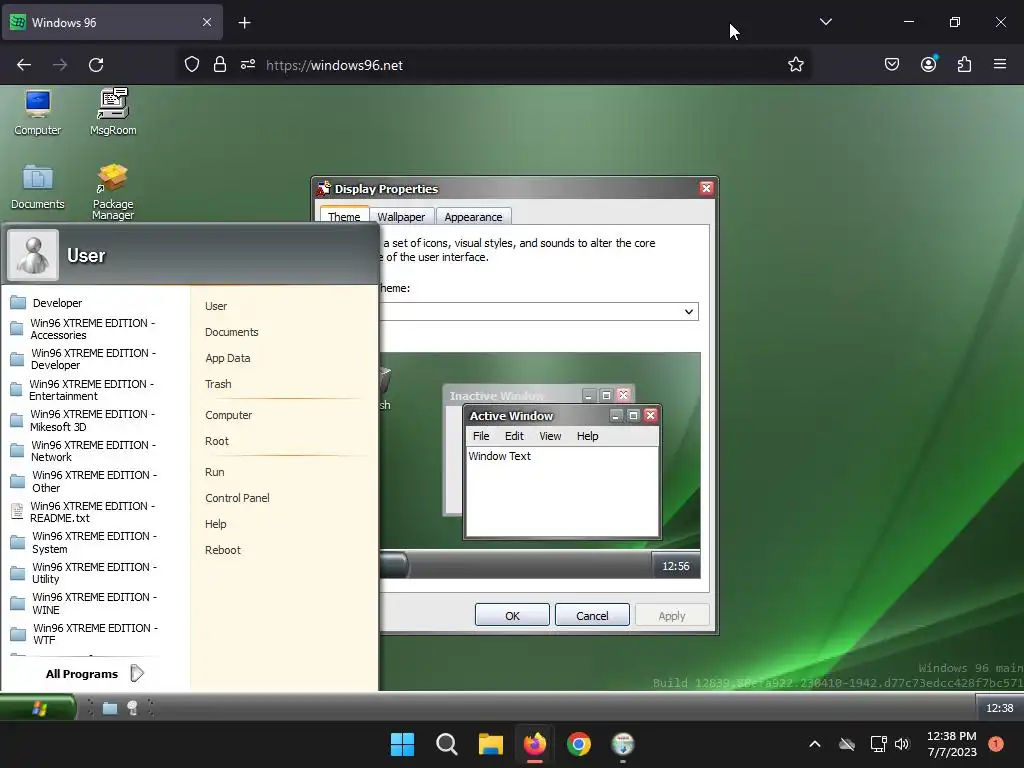Open the second quick-launch icon beside the folder

(133, 708)
